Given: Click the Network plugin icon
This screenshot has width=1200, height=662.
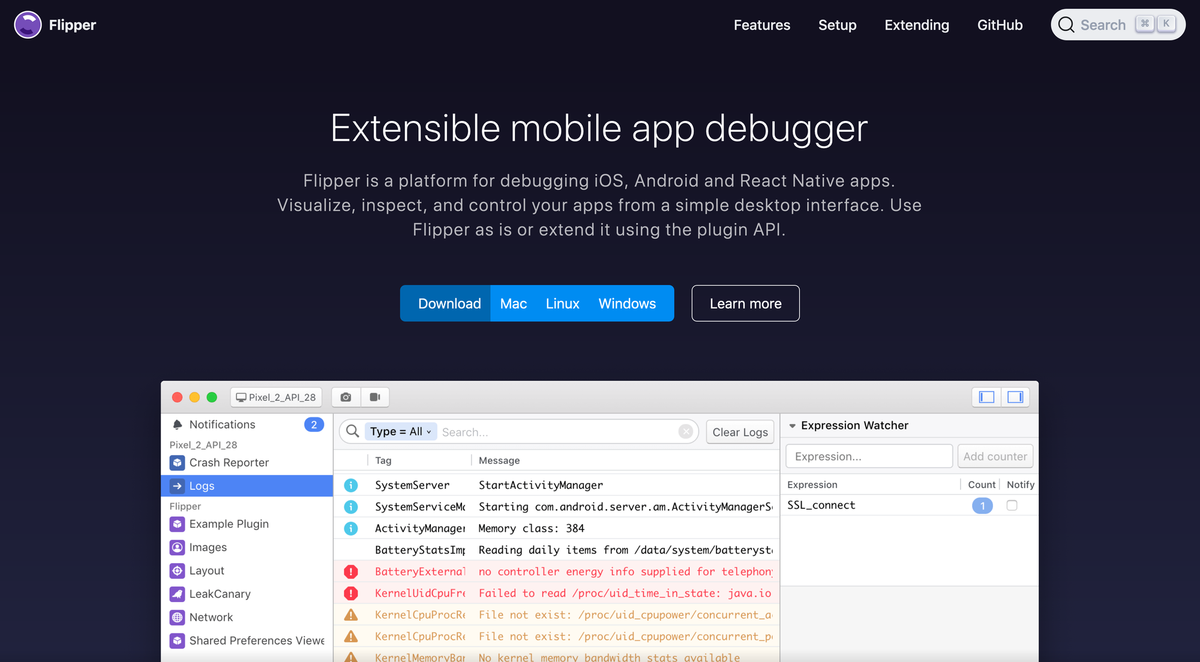Looking at the screenshot, I should click(x=177, y=618).
